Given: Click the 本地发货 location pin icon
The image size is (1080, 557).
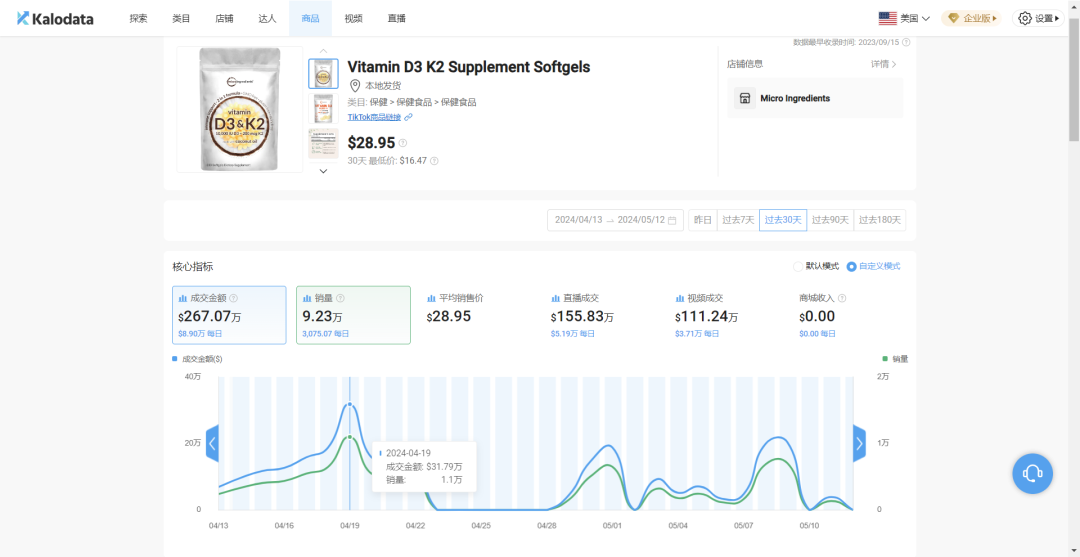Looking at the screenshot, I should 355,85.
